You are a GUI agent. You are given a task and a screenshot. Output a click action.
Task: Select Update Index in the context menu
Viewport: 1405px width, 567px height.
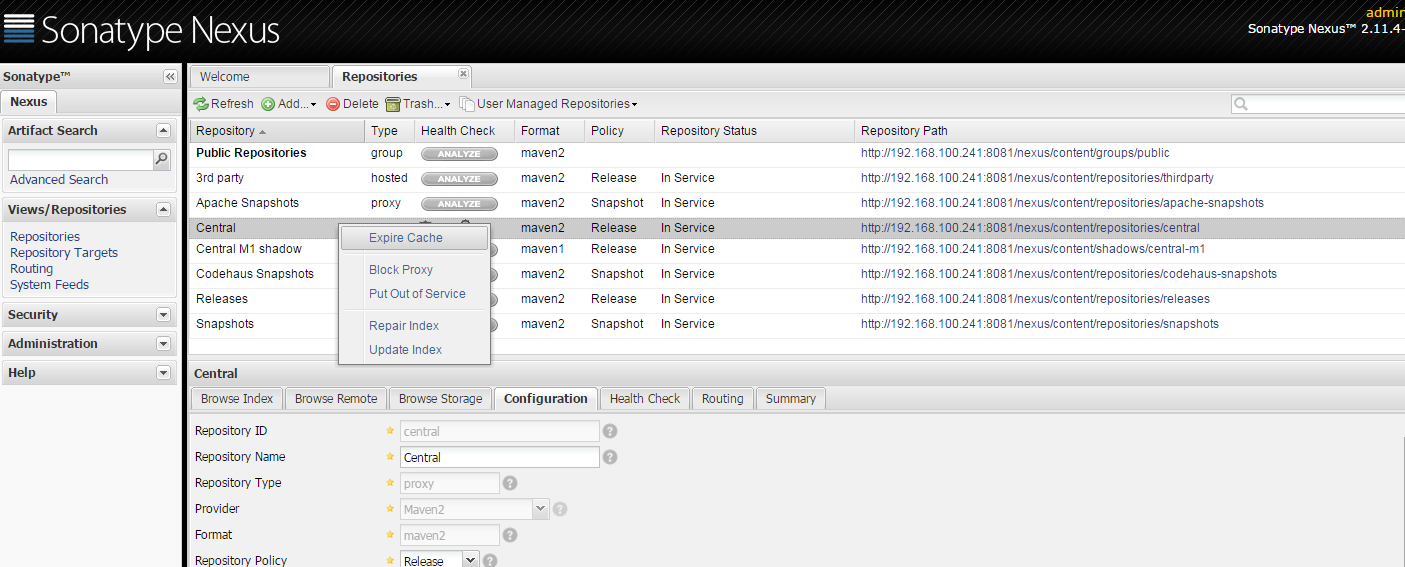[415, 350]
